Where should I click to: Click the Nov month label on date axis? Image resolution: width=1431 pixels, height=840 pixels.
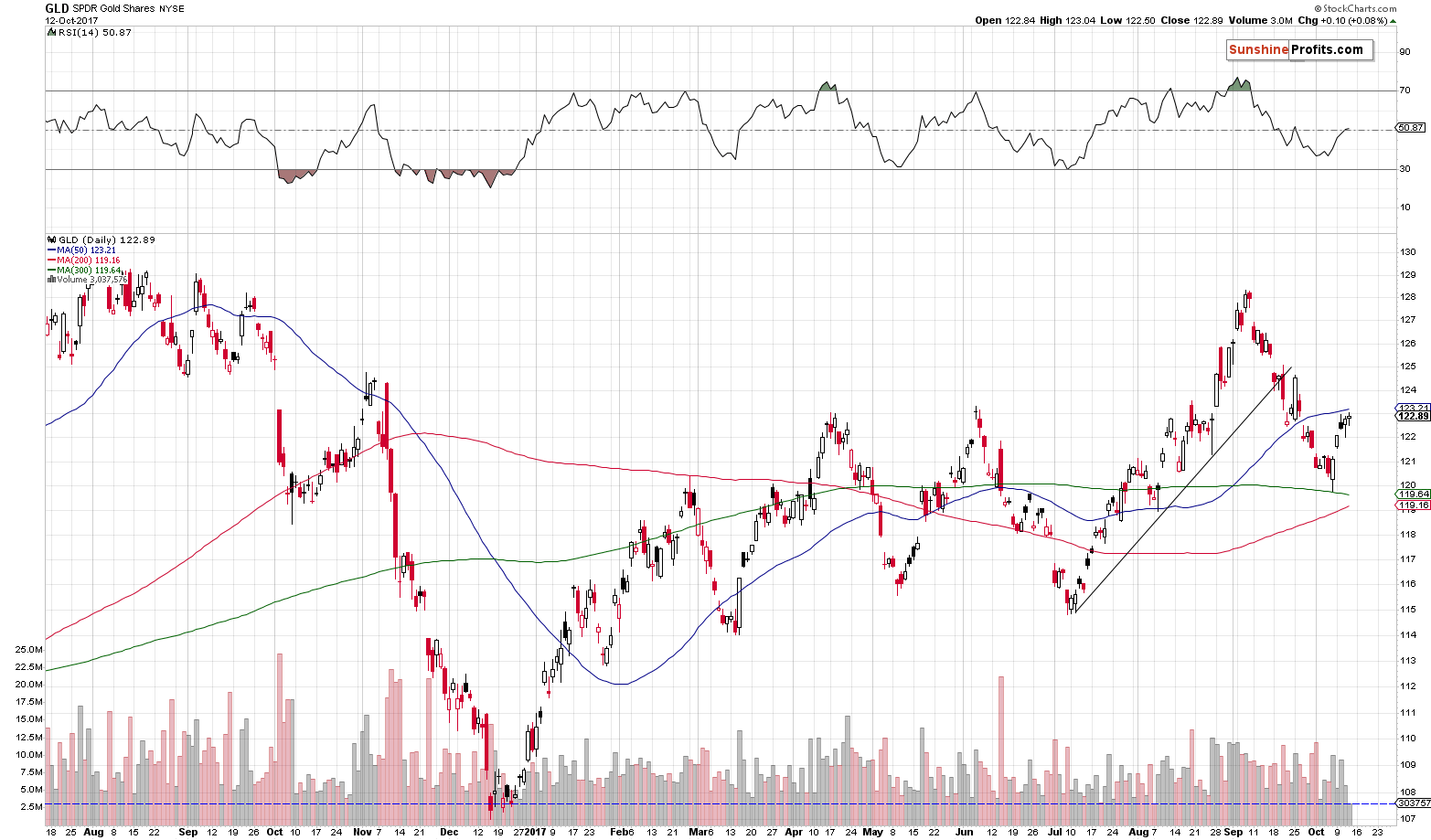point(360,833)
